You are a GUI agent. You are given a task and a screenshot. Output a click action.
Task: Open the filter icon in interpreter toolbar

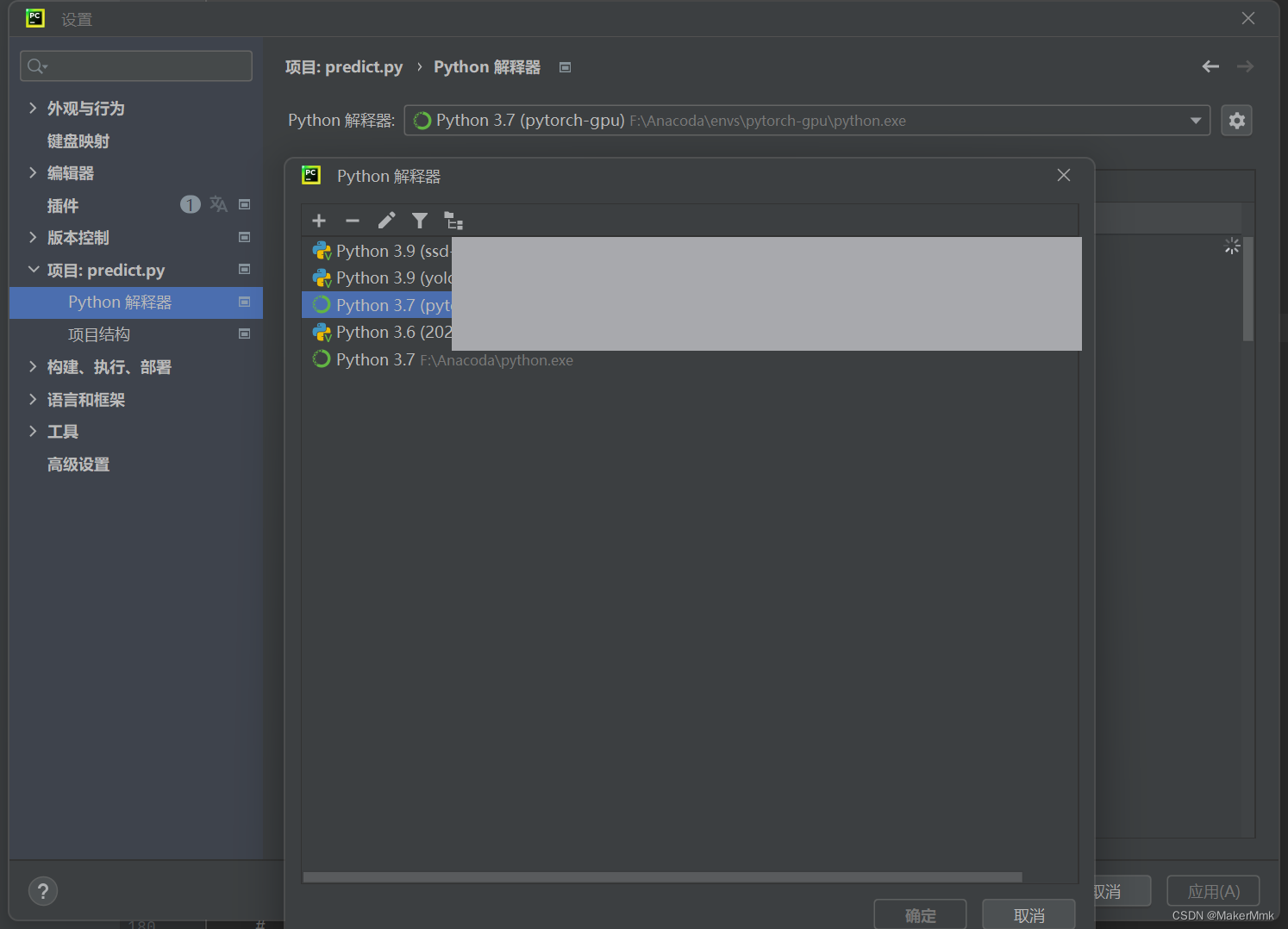[420, 221]
